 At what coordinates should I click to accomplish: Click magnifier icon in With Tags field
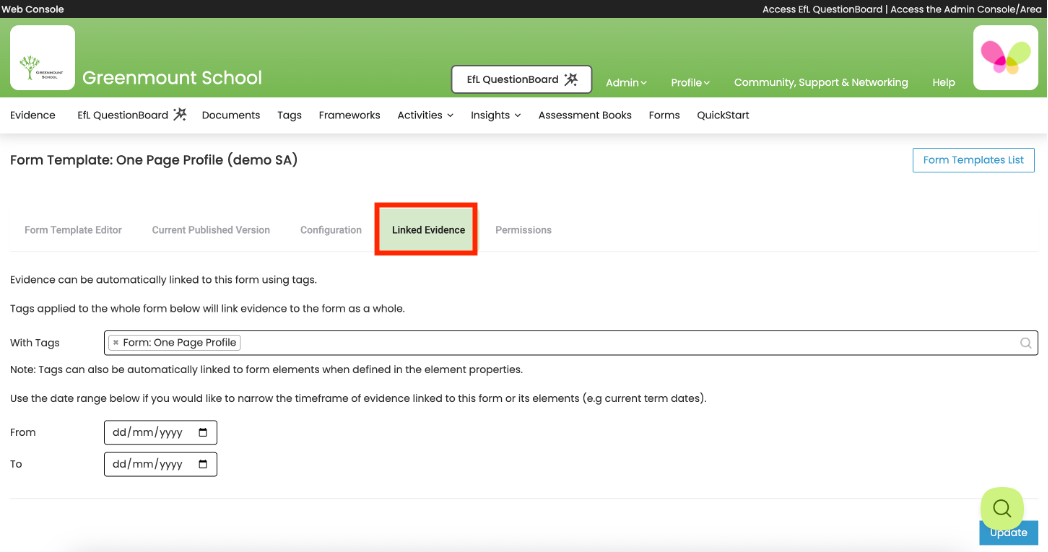(1025, 343)
